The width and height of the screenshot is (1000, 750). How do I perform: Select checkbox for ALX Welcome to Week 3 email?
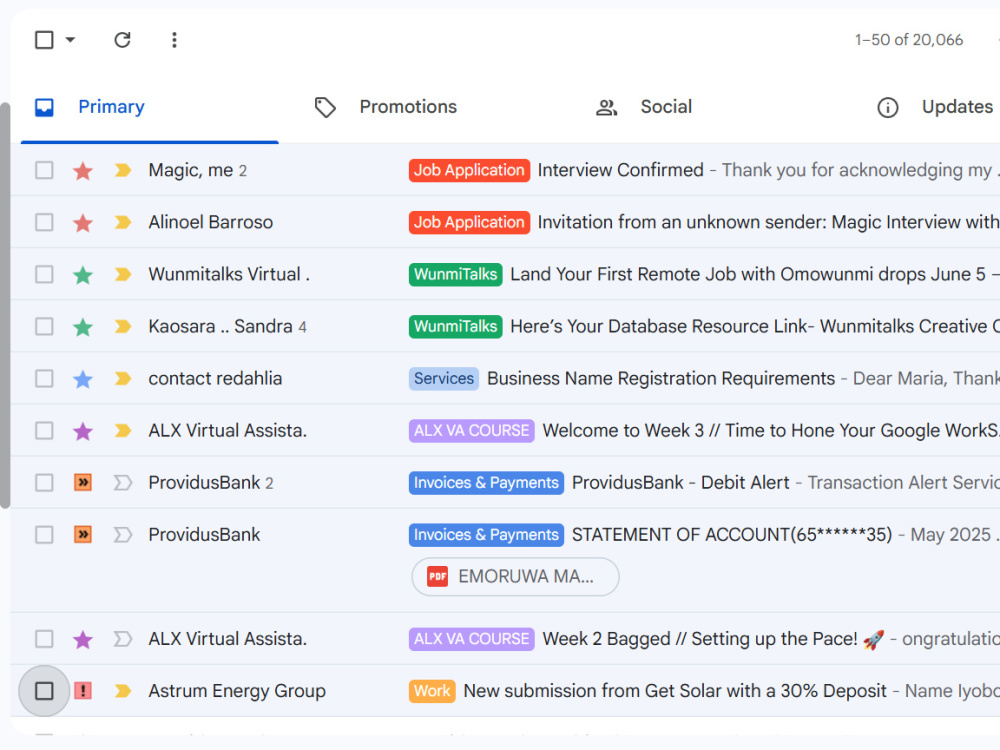coord(44,431)
